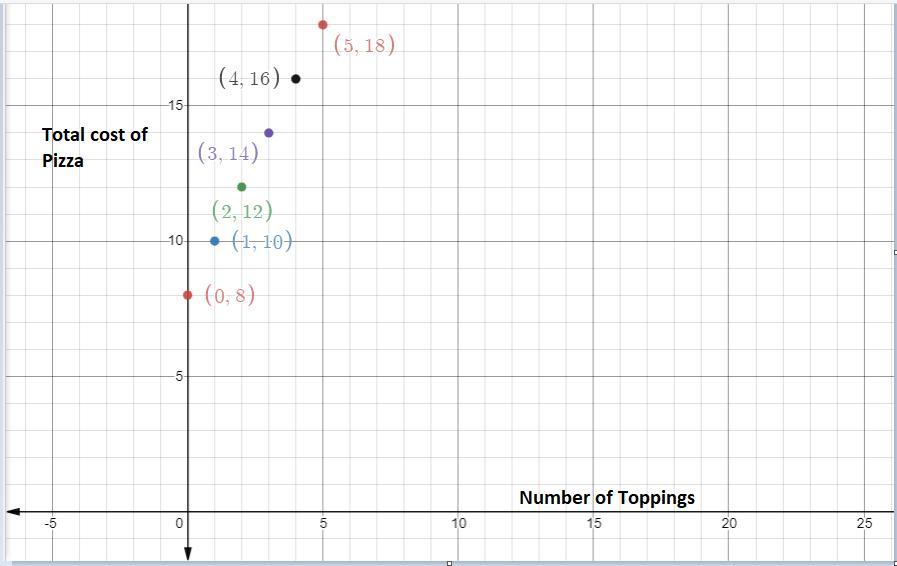Click the y-axis tick label 5
897x566 pixels.
(179, 377)
